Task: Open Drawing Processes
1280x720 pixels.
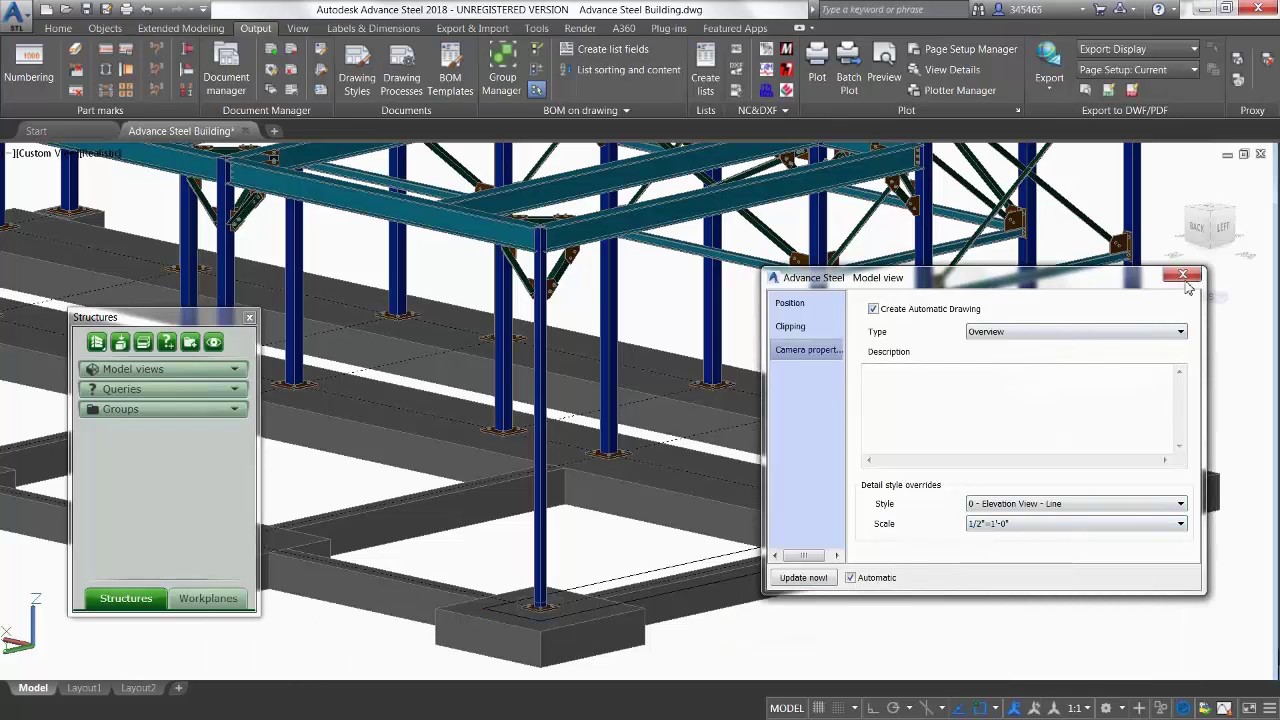Action: [401, 68]
